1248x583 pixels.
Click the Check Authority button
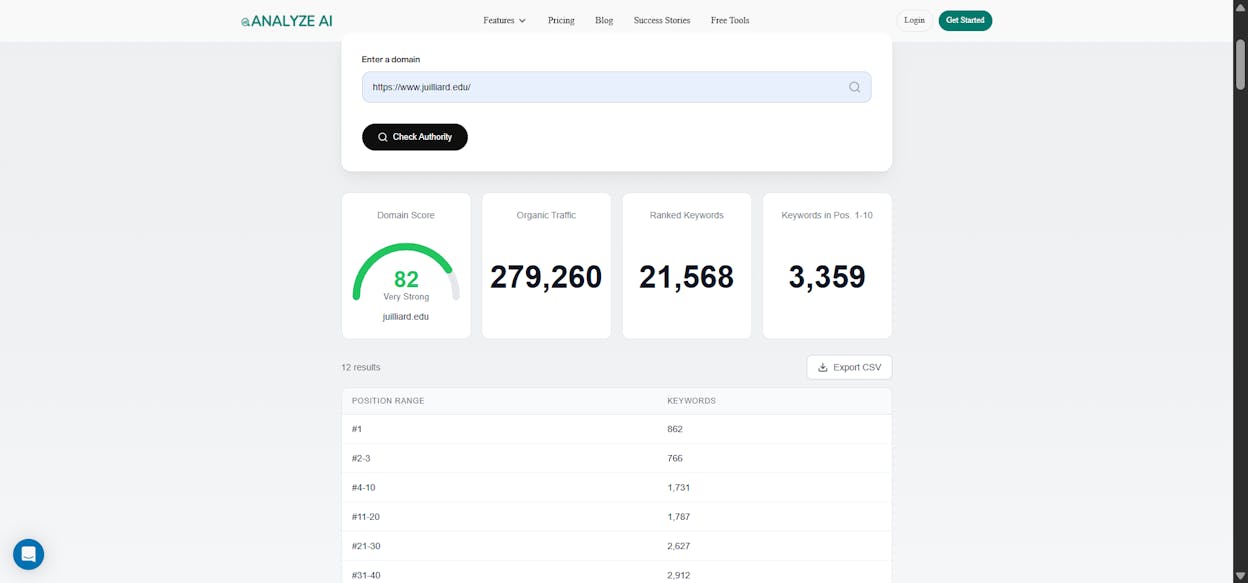415,137
